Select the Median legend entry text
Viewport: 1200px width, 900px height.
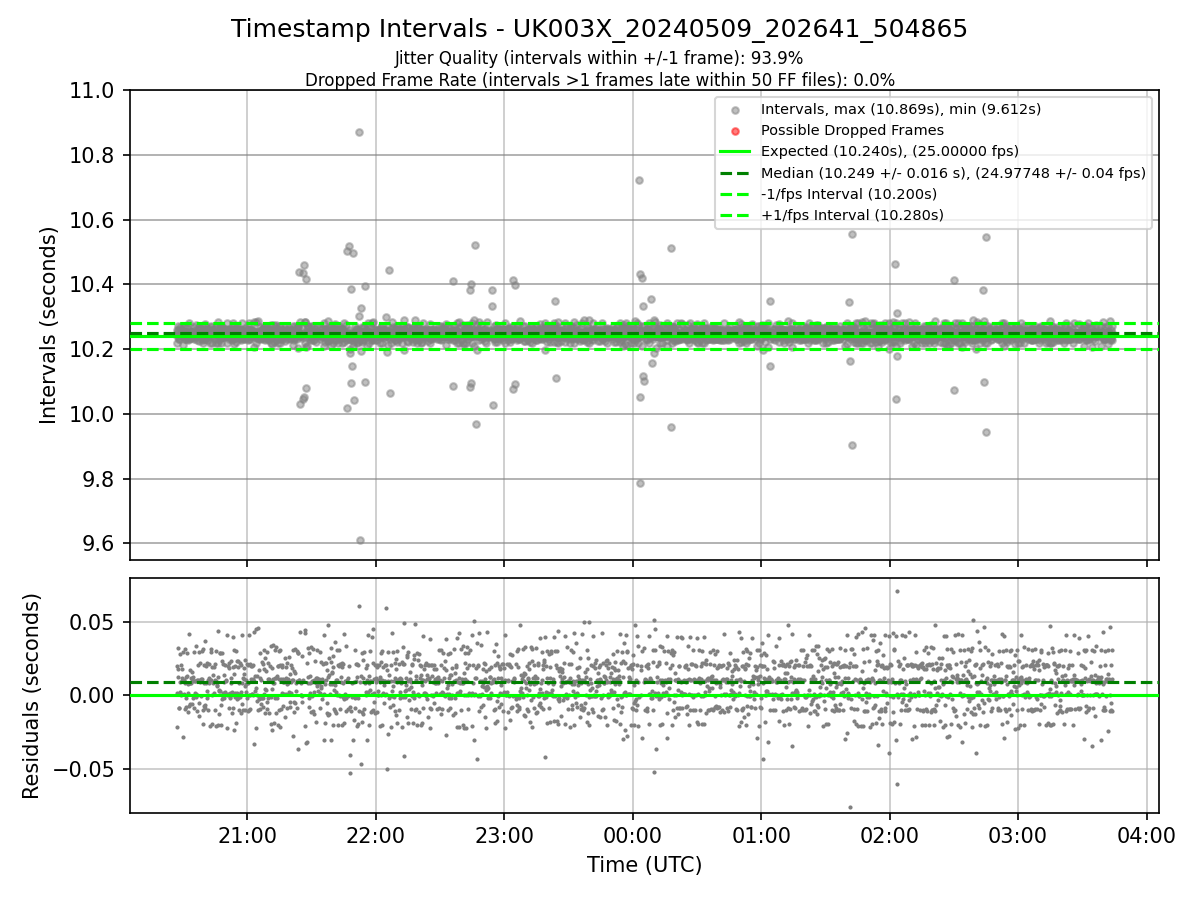click(953, 173)
